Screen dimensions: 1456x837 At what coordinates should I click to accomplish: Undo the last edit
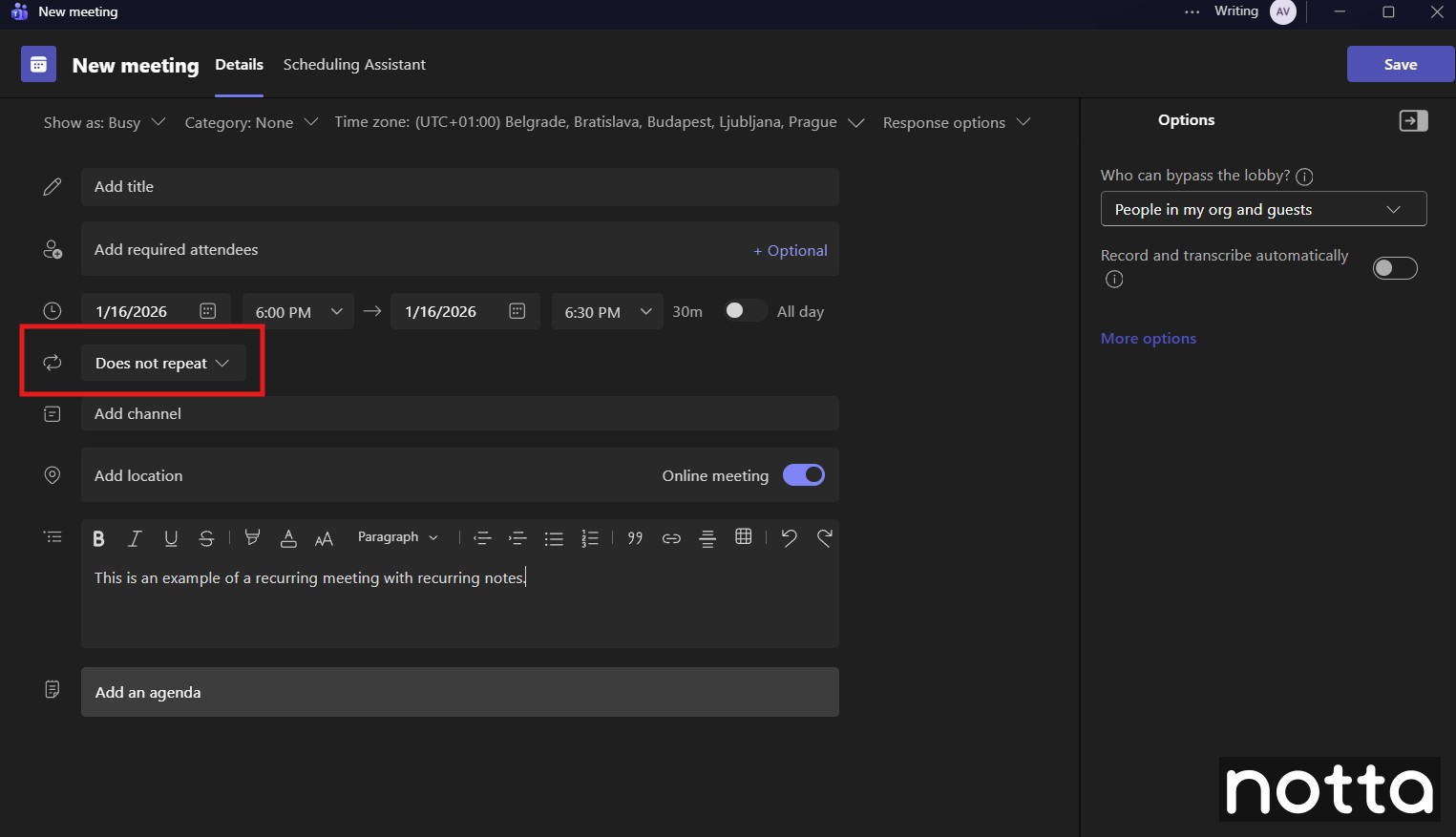coord(789,537)
